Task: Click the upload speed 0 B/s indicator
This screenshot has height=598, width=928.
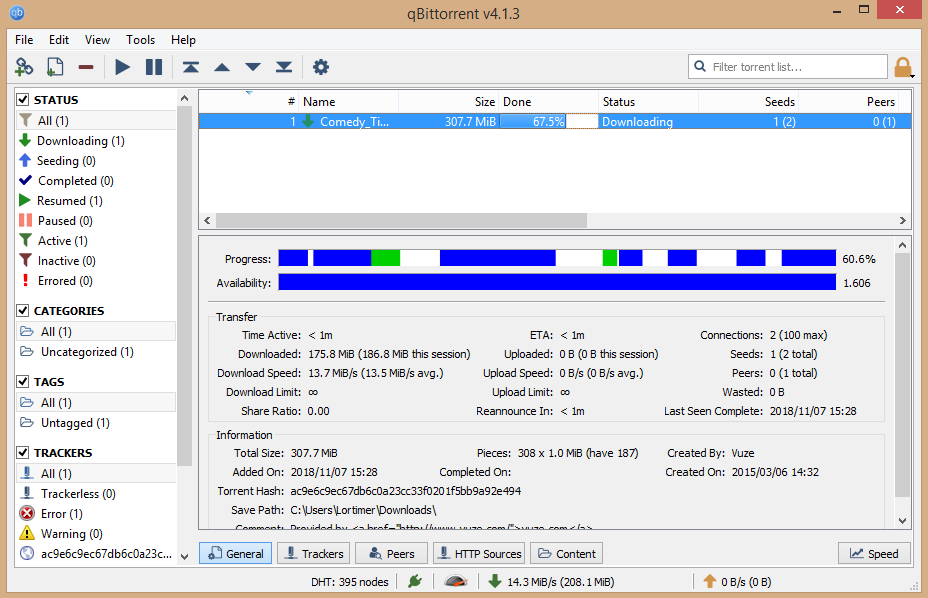Action: click(737, 582)
